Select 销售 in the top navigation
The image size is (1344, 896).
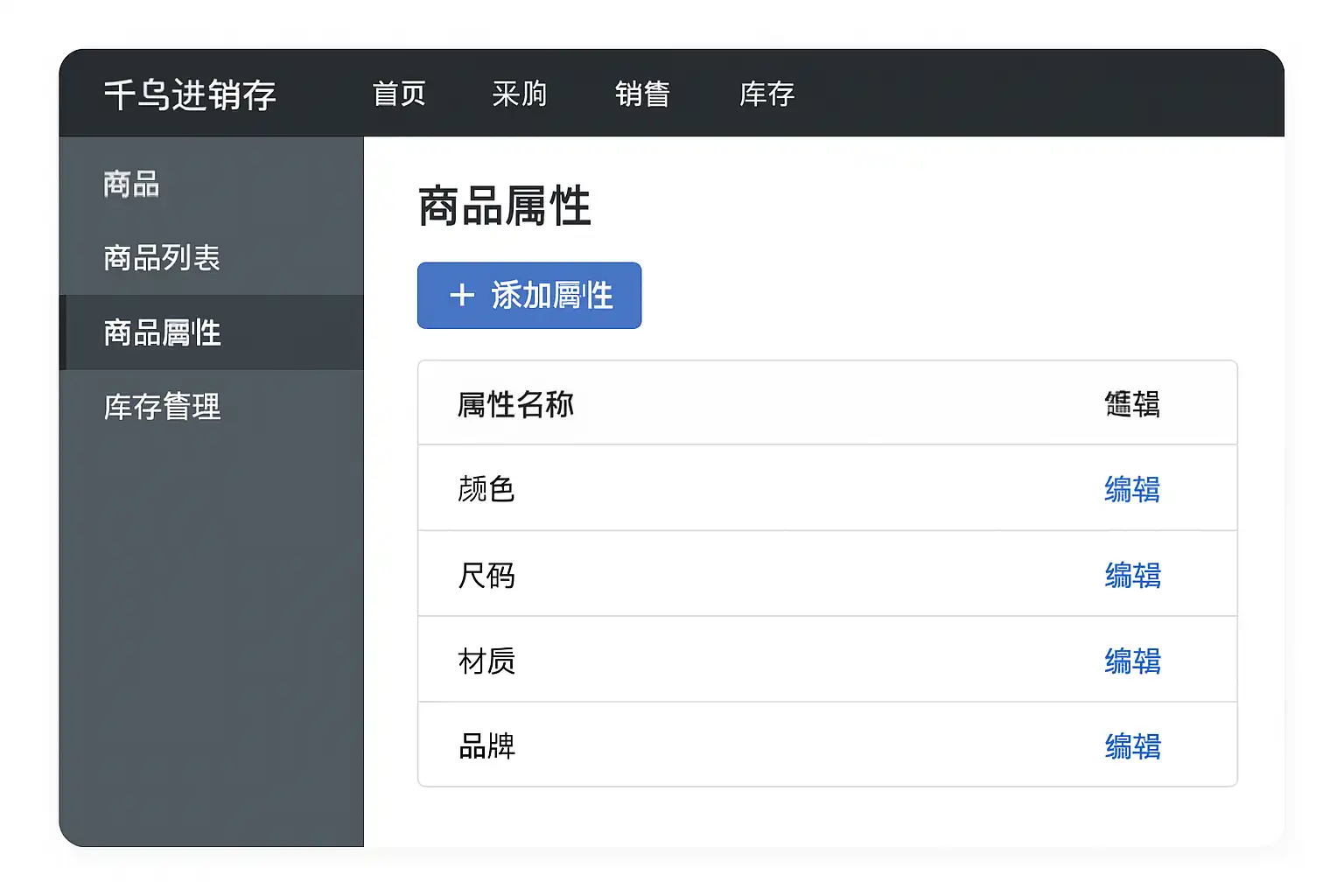tap(642, 94)
